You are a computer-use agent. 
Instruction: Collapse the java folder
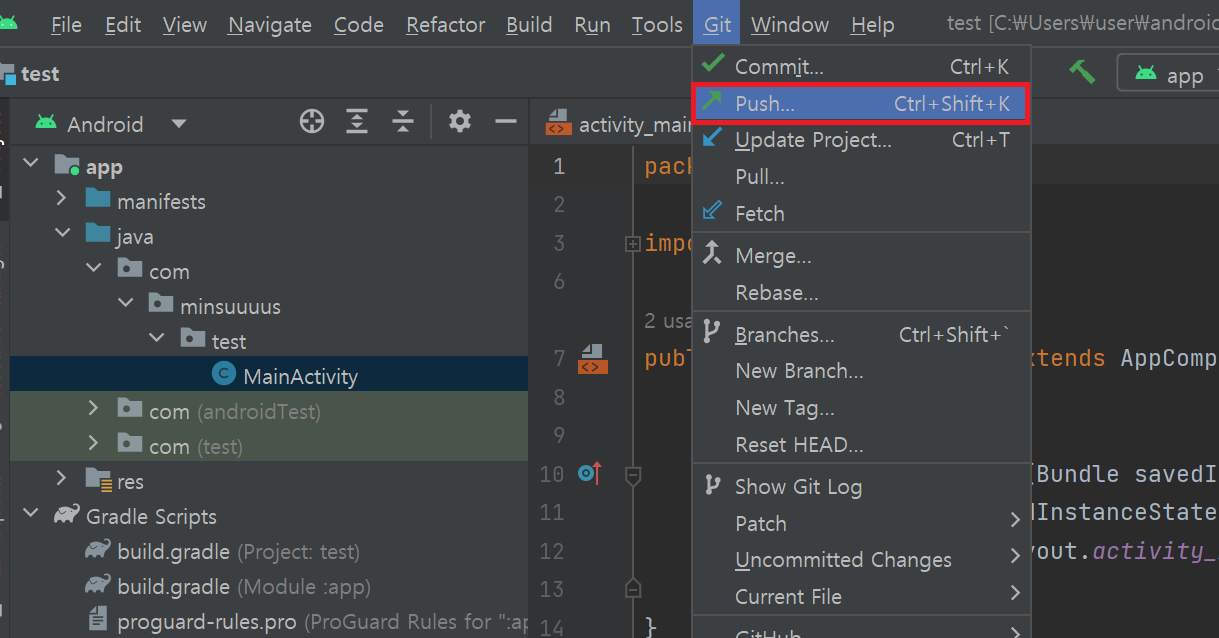(62, 233)
